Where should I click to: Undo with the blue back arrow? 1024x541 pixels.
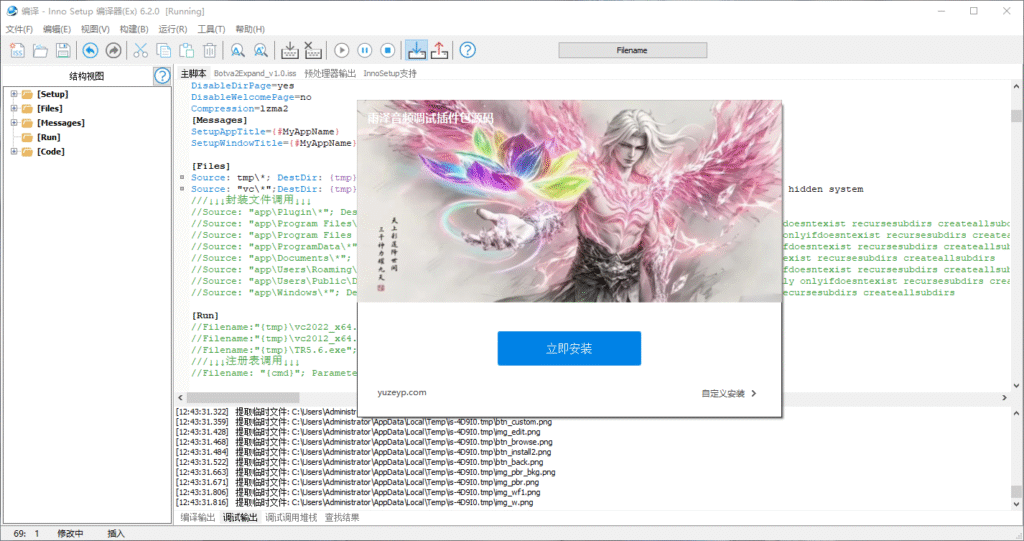click(90, 50)
